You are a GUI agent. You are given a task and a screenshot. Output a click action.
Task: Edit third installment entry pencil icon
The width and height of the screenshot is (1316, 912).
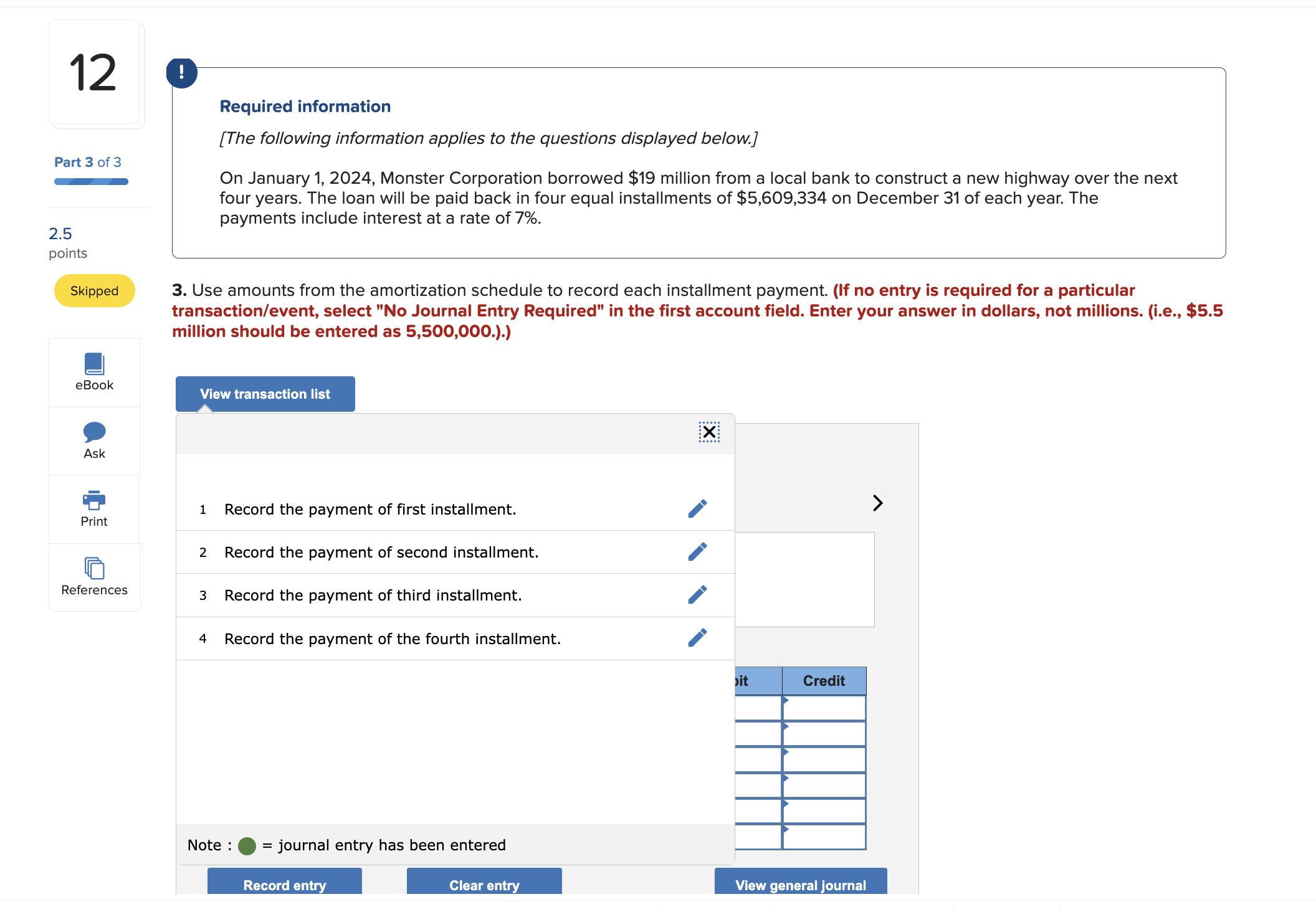click(697, 595)
